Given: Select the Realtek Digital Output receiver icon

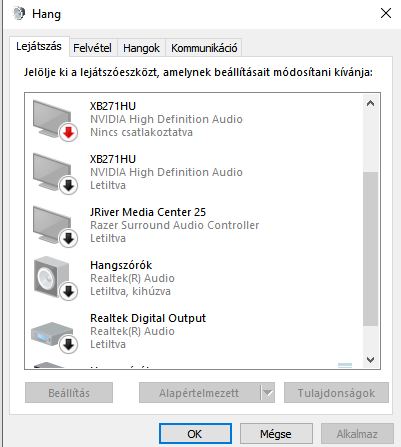Looking at the screenshot, I should pyautogui.click(x=54, y=337).
